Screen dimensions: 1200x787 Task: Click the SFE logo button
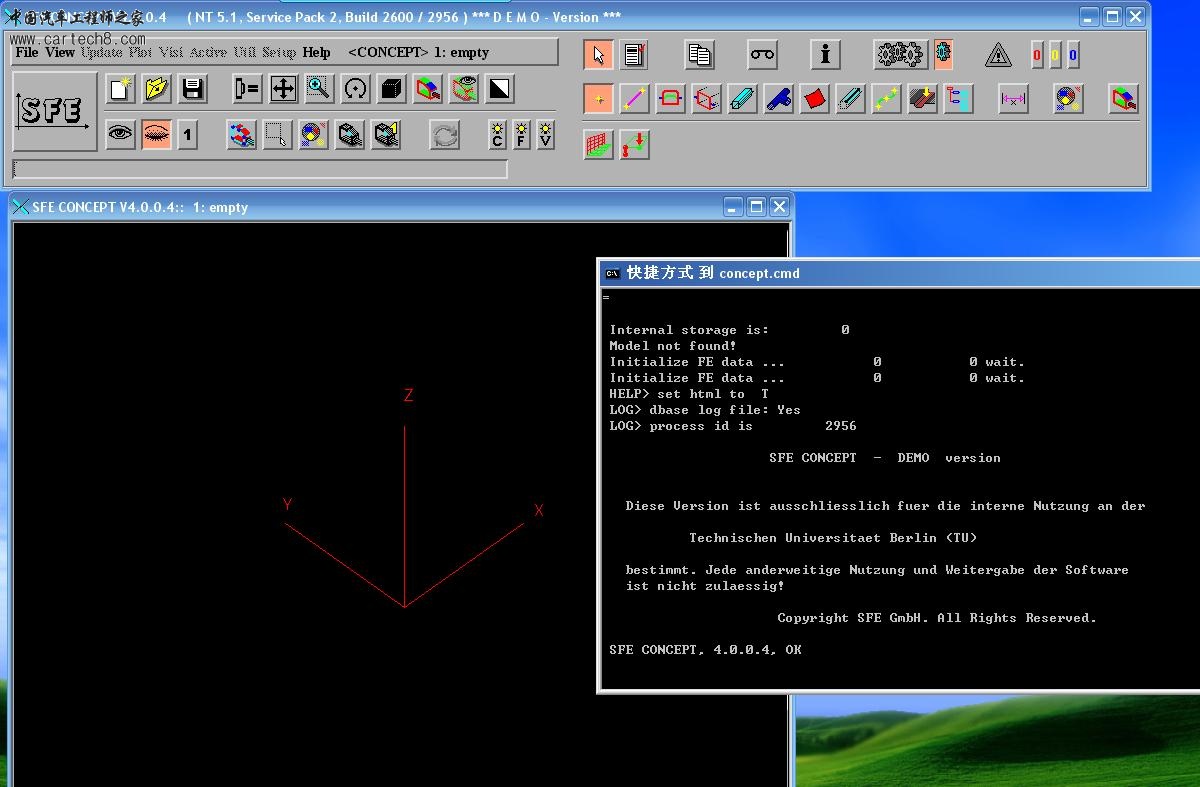coord(54,110)
